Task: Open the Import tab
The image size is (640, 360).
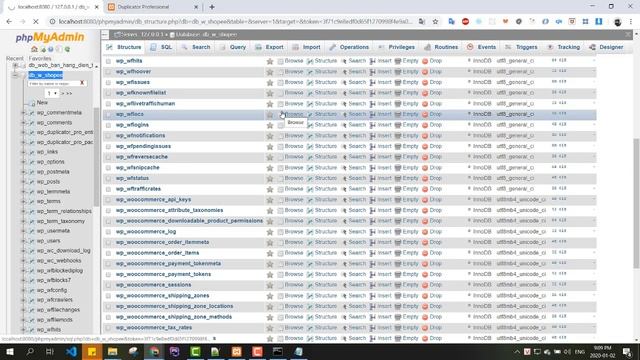Action: tap(307, 47)
